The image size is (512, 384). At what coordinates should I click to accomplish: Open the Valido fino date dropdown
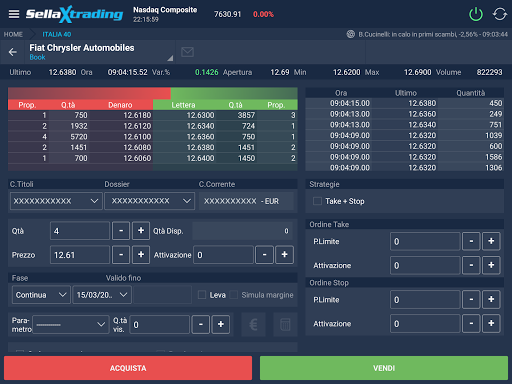click(x=102, y=295)
